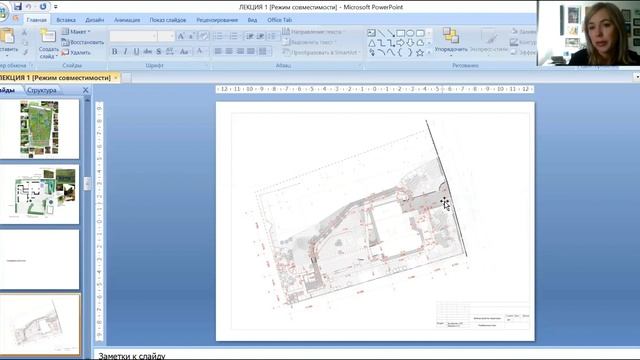
Task: Select the green garden plan slide thumbnail
Action: 40,129
